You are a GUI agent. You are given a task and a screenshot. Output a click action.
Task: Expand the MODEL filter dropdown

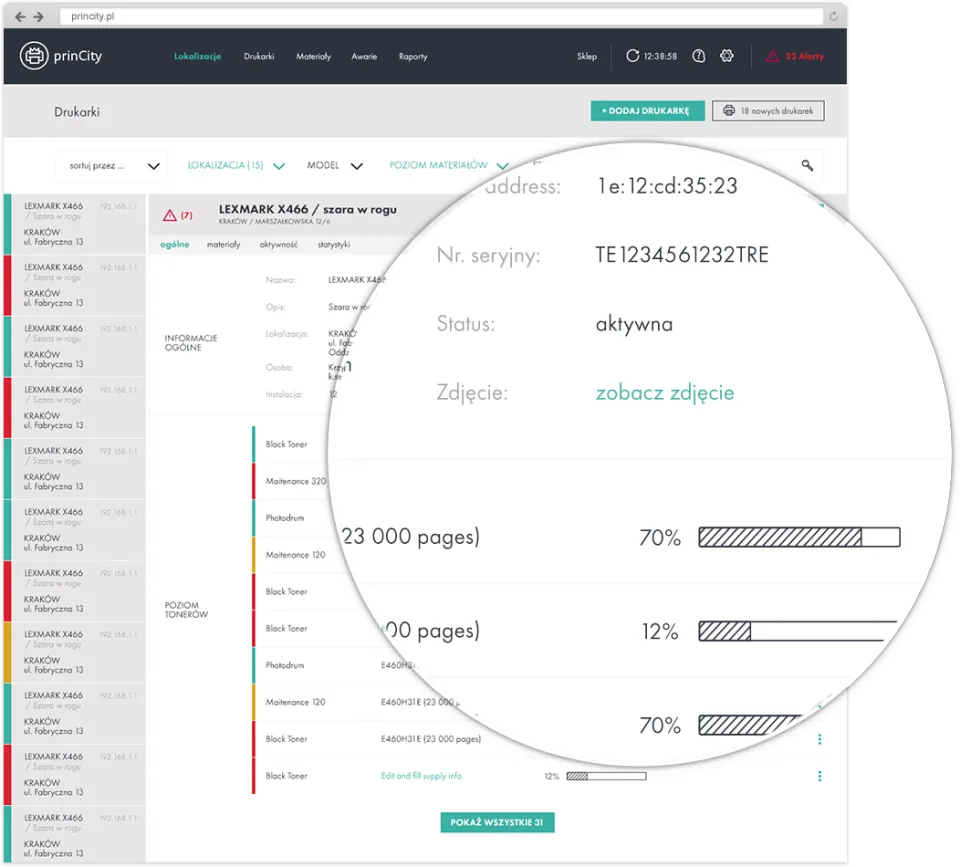click(x=335, y=165)
